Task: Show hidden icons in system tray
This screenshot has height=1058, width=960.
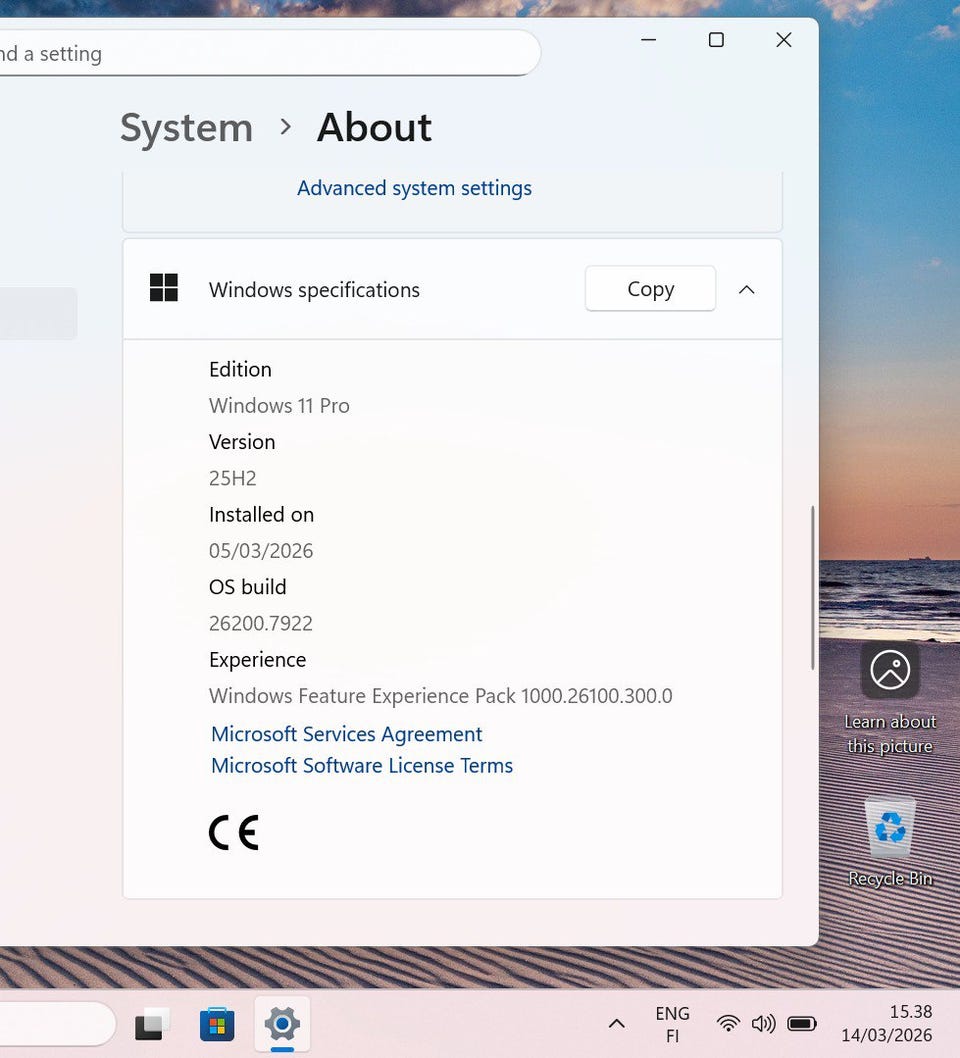Action: (x=617, y=1024)
